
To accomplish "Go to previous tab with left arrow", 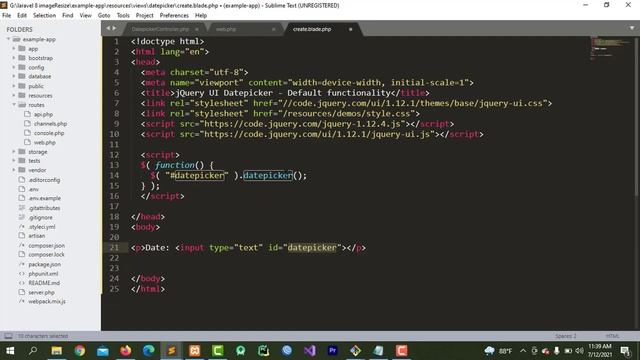I will pos(108,28).
